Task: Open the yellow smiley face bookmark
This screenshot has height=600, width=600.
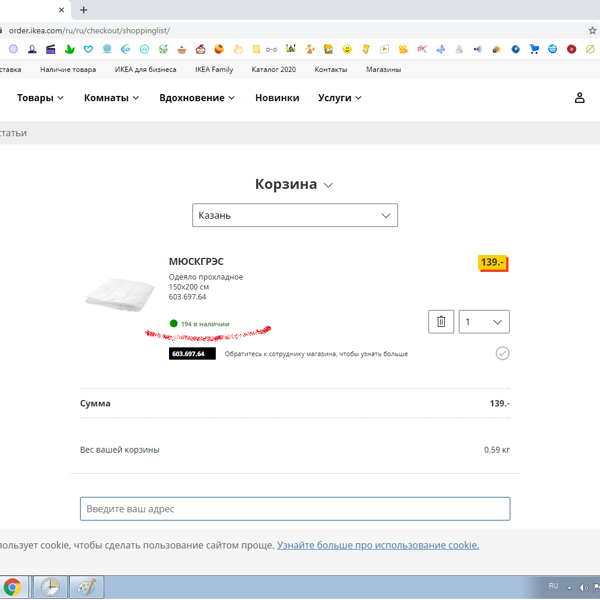Action: (x=347, y=49)
